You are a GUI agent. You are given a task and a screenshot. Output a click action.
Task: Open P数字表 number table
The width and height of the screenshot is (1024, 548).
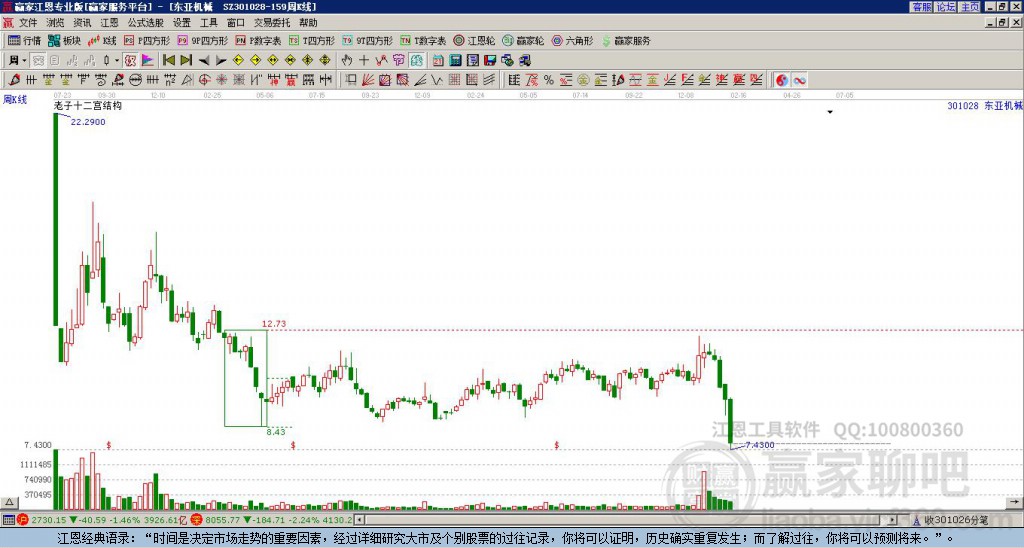pos(258,40)
